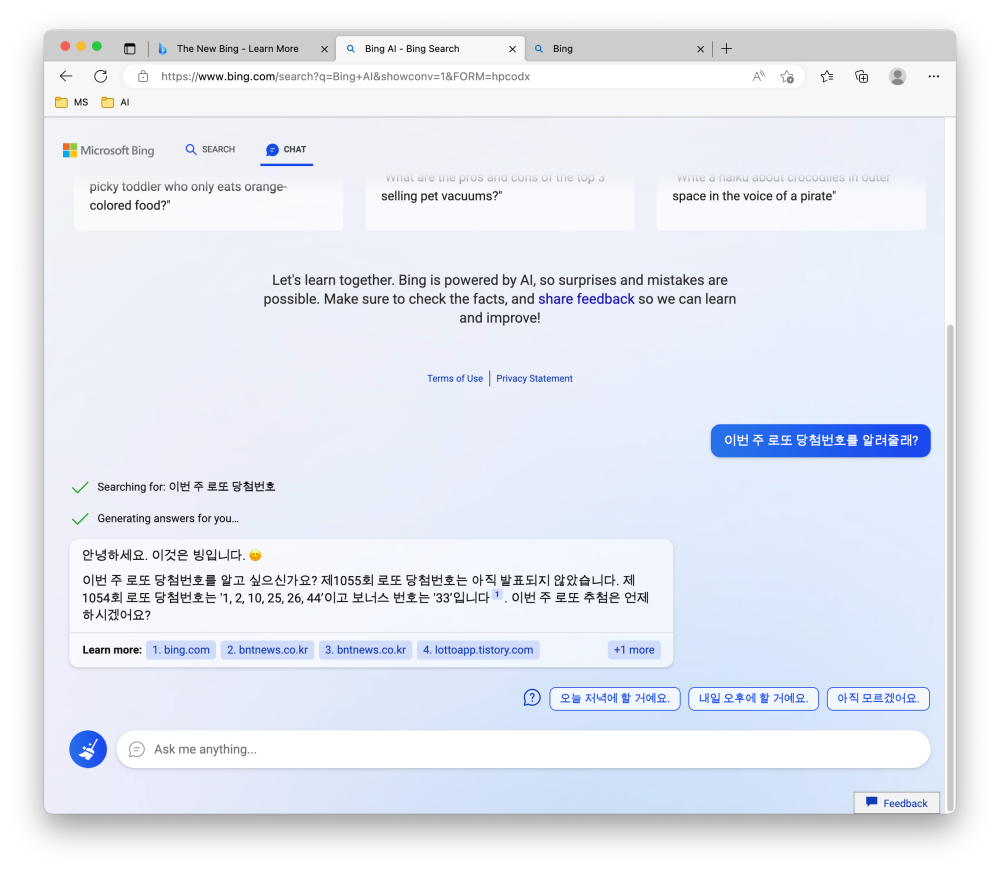
Task: Open the tab actions menu icon
Action: coord(129,48)
